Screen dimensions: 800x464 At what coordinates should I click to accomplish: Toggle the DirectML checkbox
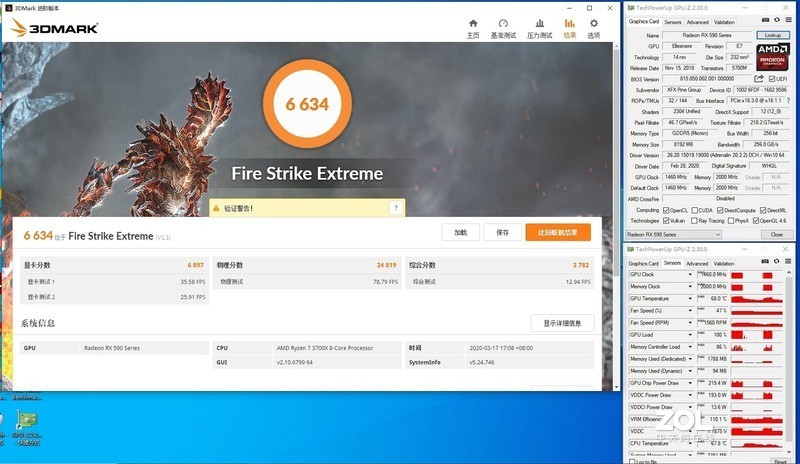tap(763, 210)
